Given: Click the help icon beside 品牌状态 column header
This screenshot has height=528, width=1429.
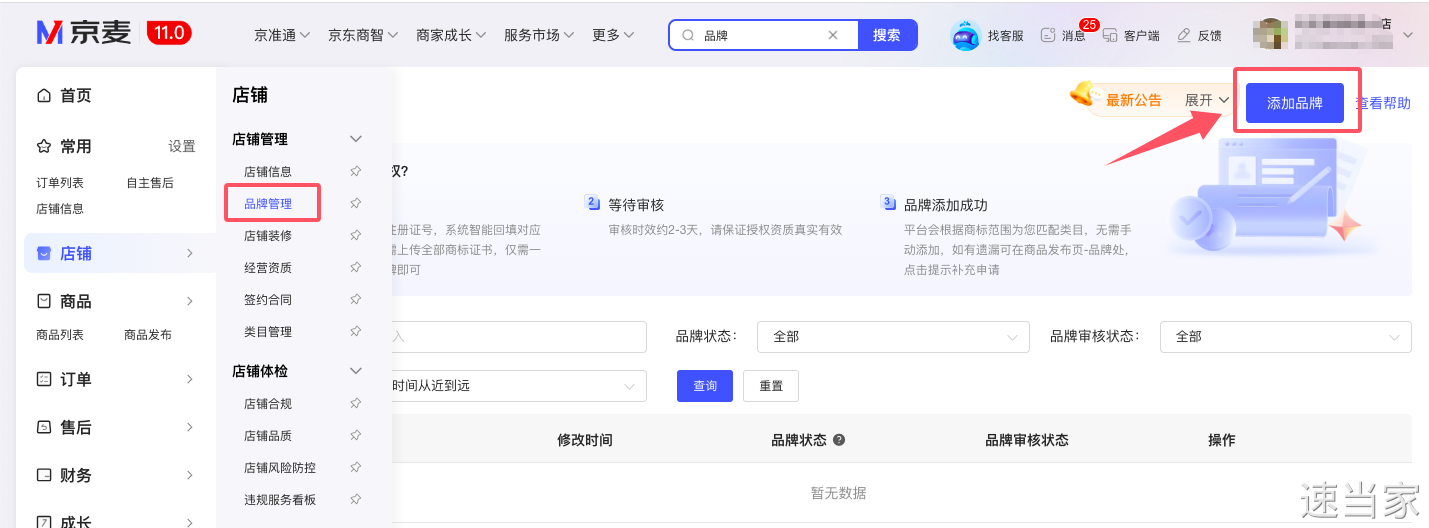Looking at the screenshot, I should tap(839, 440).
